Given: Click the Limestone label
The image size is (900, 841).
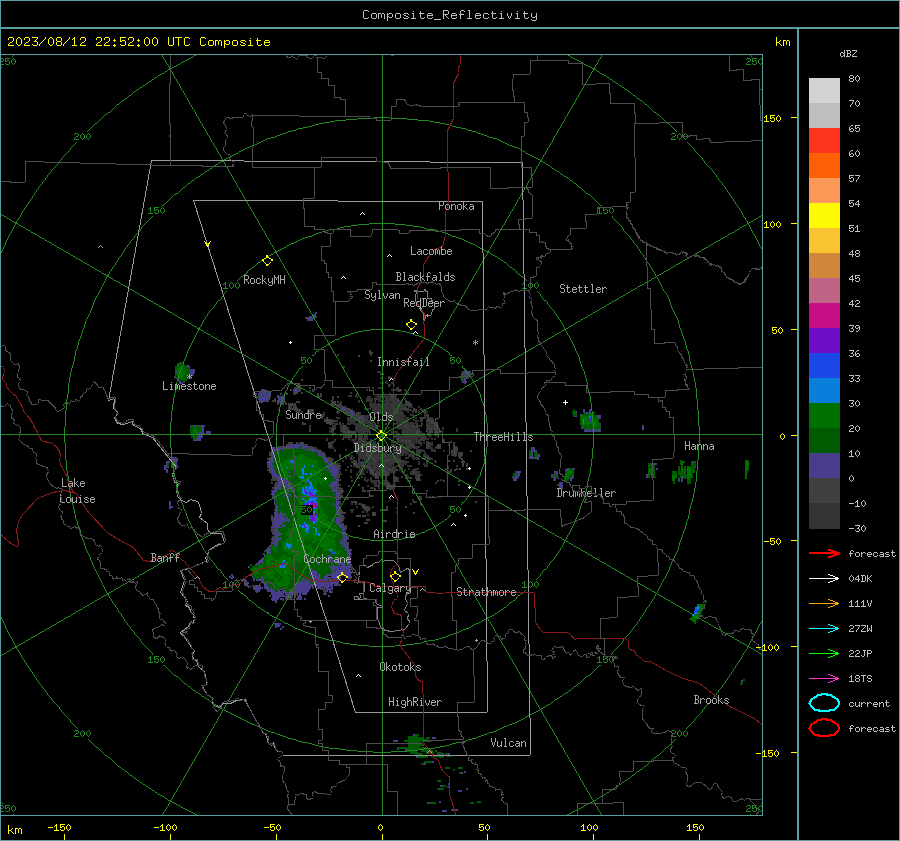Looking at the screenshot, I should [189, 386].
